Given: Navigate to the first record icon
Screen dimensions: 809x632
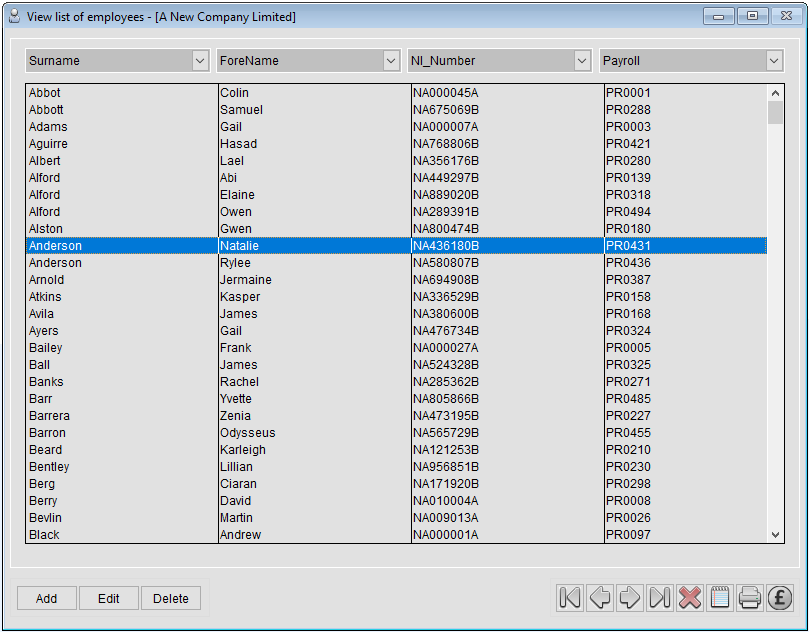Looking at the screenshot, I should [x=569, y=597].
